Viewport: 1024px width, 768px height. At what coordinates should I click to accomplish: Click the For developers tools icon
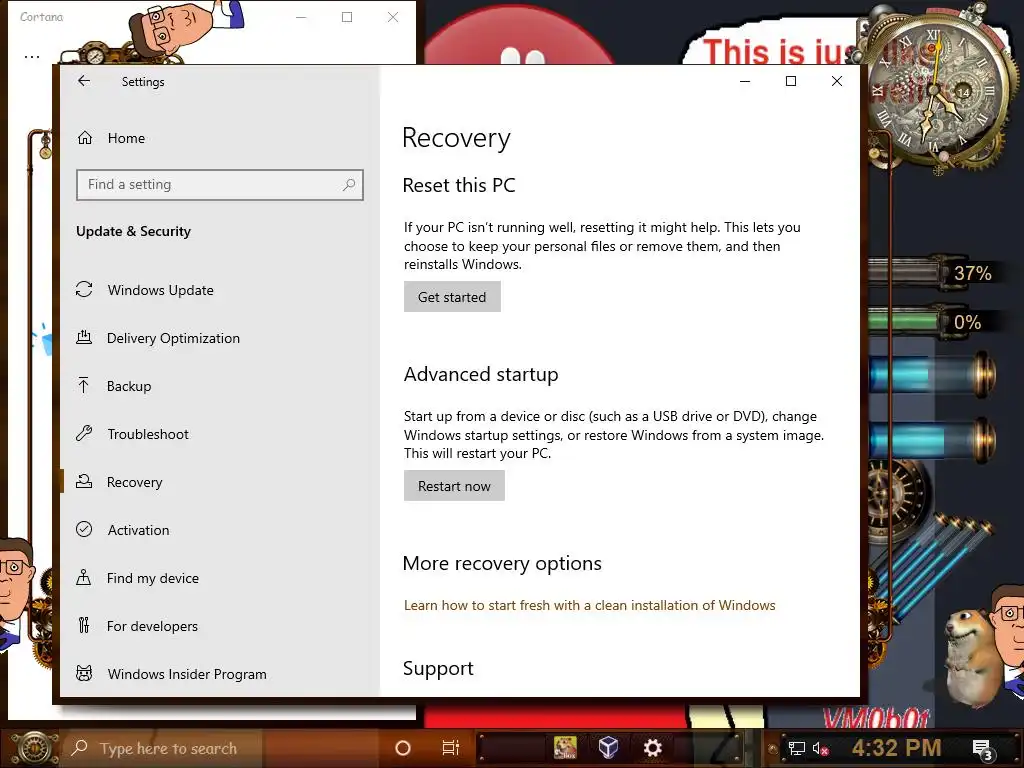pos(84,625)
